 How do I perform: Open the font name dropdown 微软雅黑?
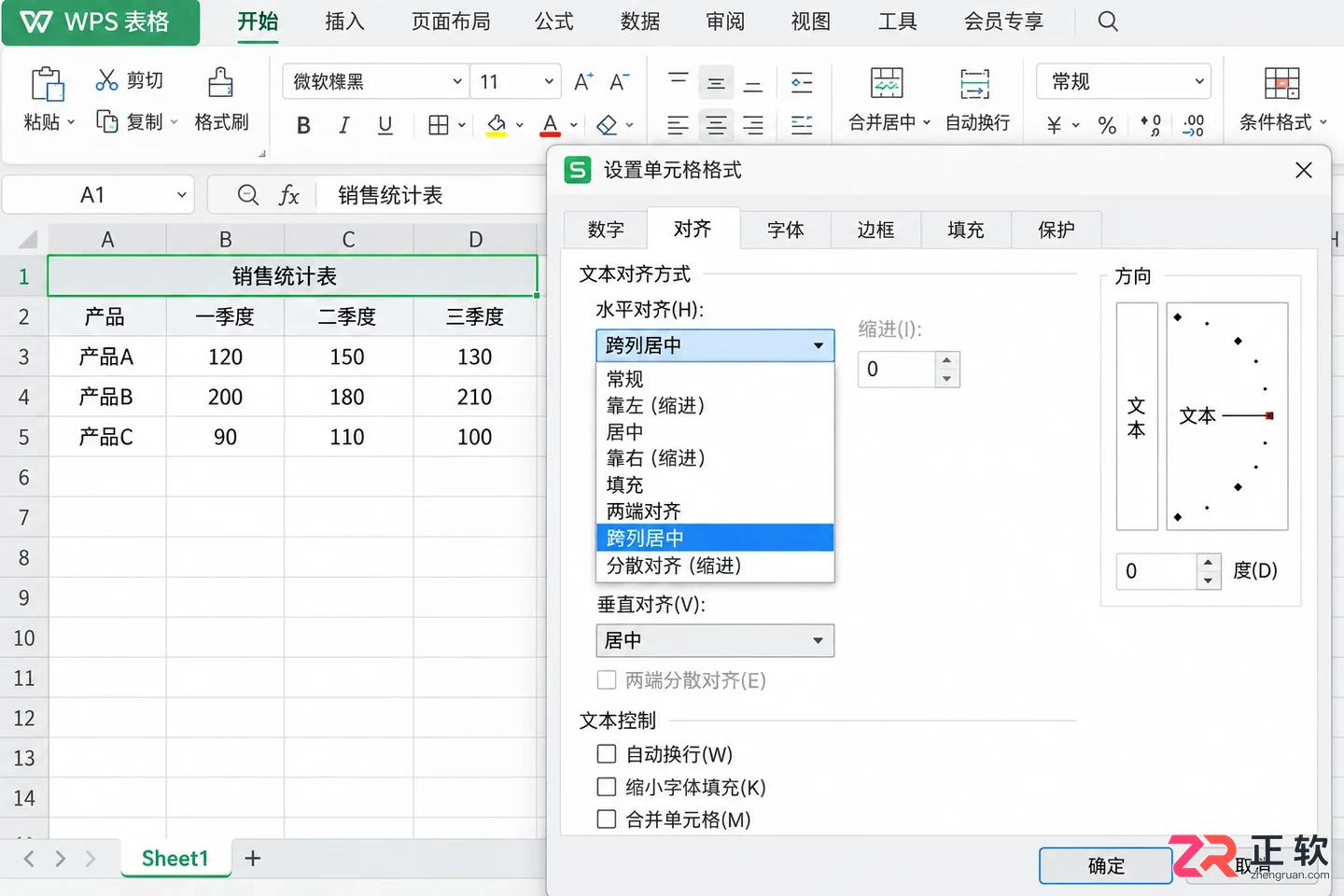[457, 82]
